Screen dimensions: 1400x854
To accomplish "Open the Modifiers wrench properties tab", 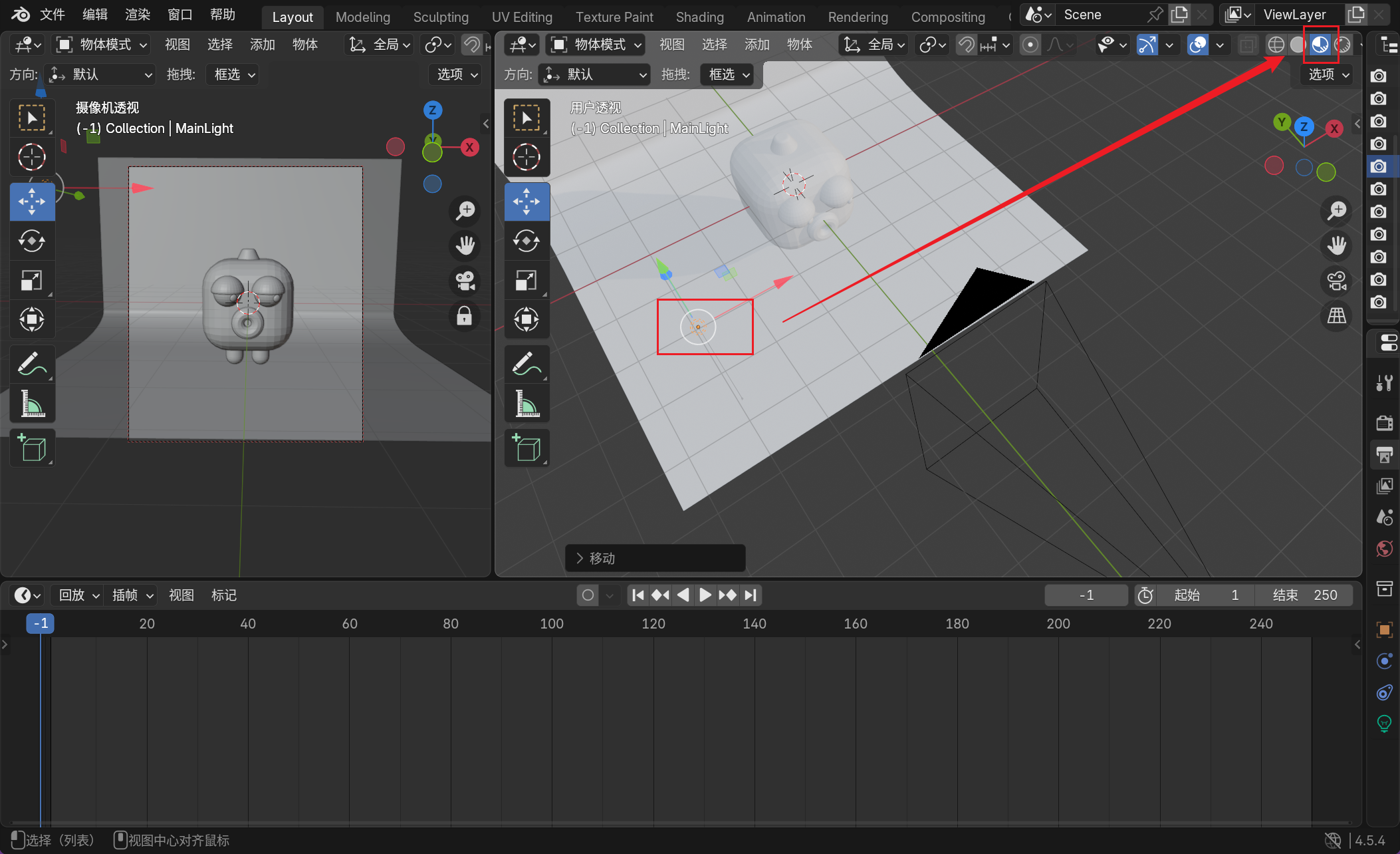I will coord(1384,382).
